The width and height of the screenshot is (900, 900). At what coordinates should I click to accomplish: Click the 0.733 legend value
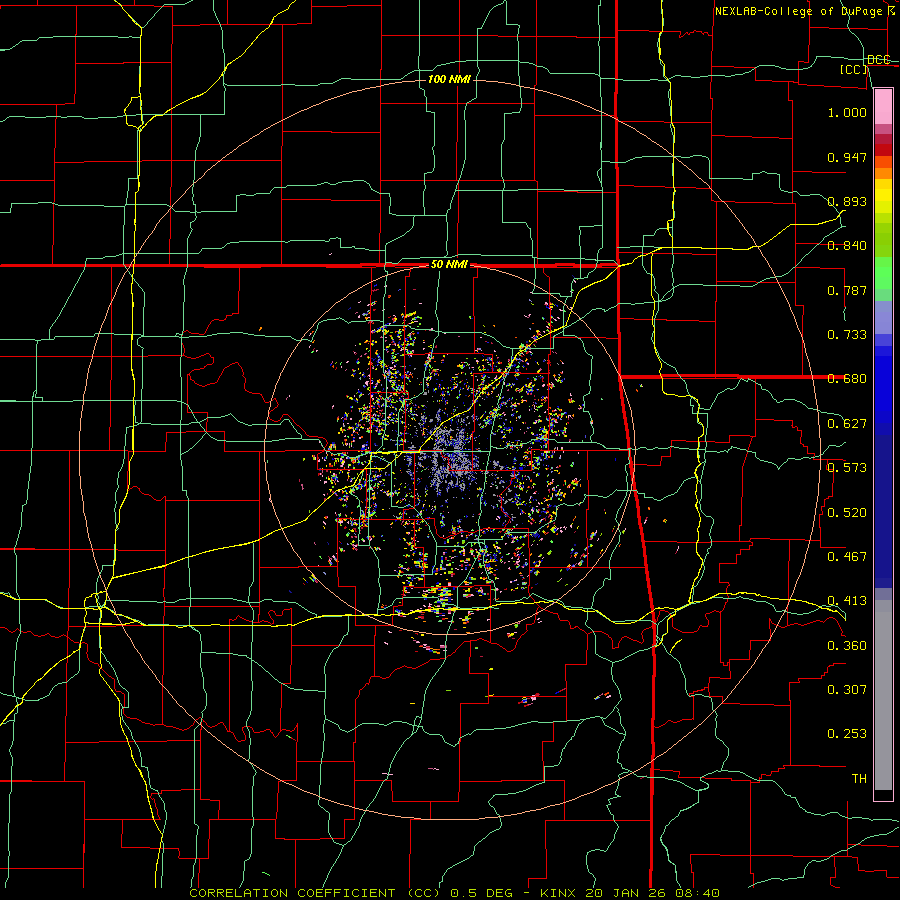click(847, 335)
